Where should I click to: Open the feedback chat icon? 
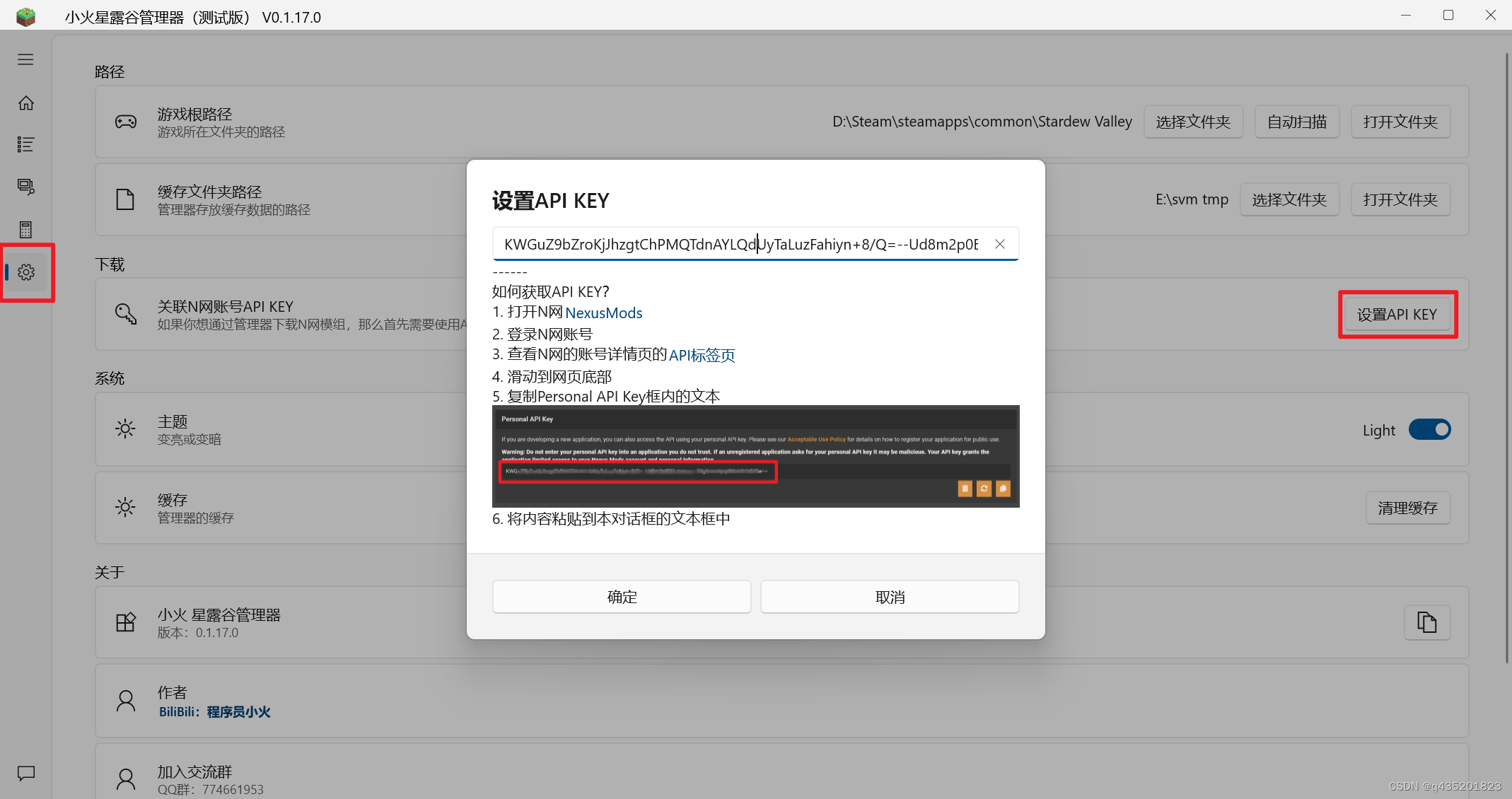(x=26, y=773)
